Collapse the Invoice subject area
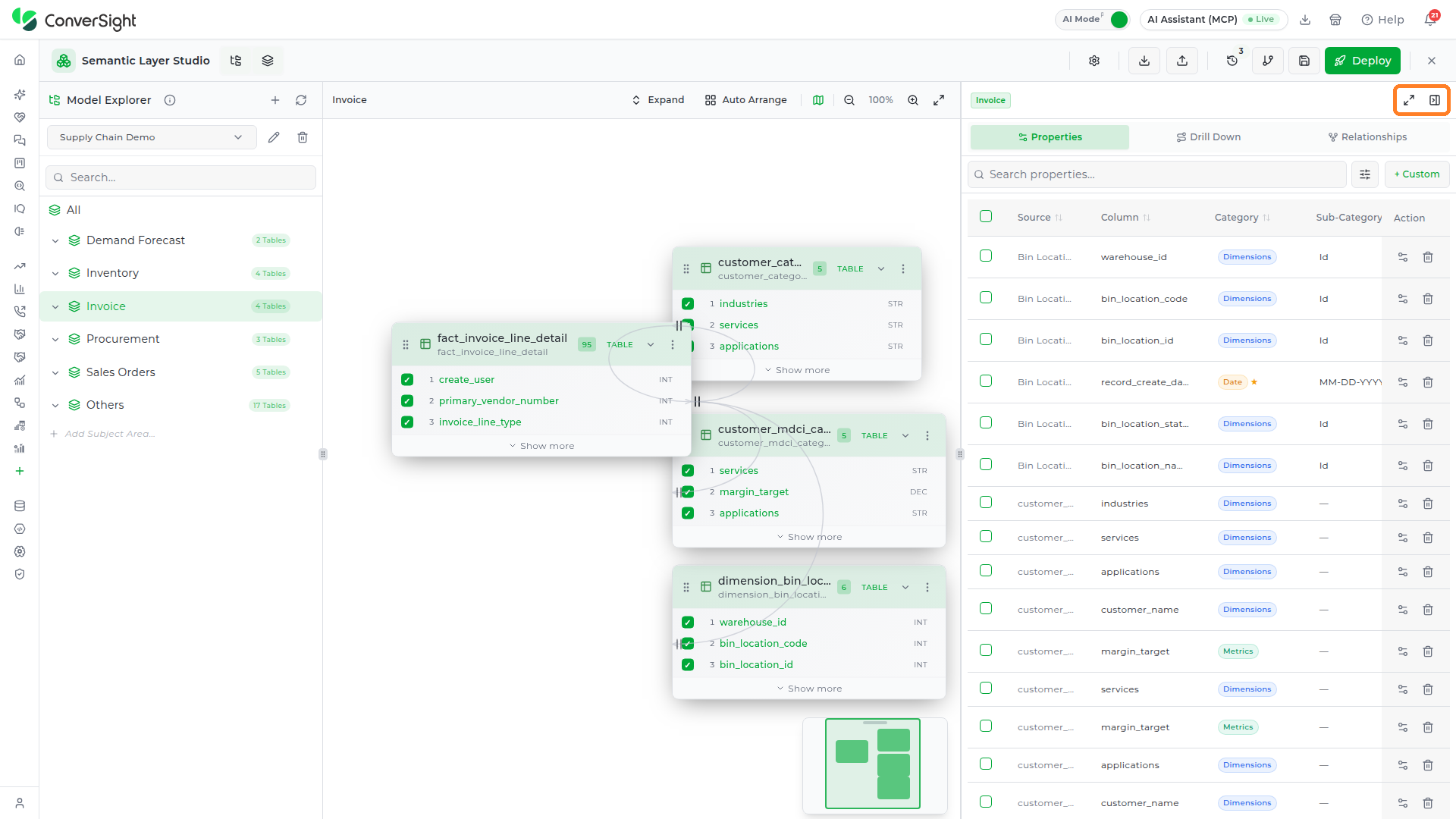 click(x=55, y=306)
